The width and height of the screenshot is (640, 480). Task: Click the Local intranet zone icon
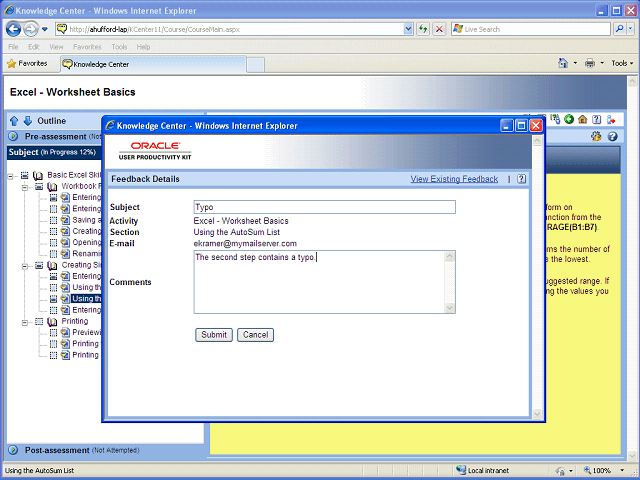[461, 470]
